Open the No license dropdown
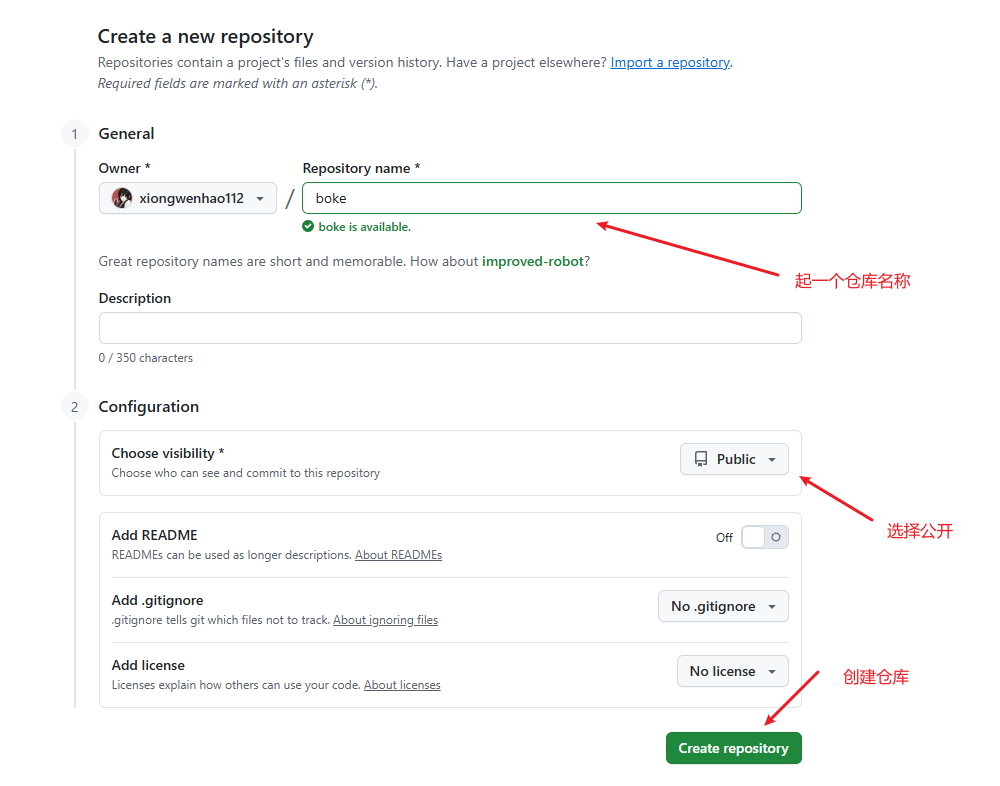This screenshot has width=1000, height=786. (x=732, y=671)
